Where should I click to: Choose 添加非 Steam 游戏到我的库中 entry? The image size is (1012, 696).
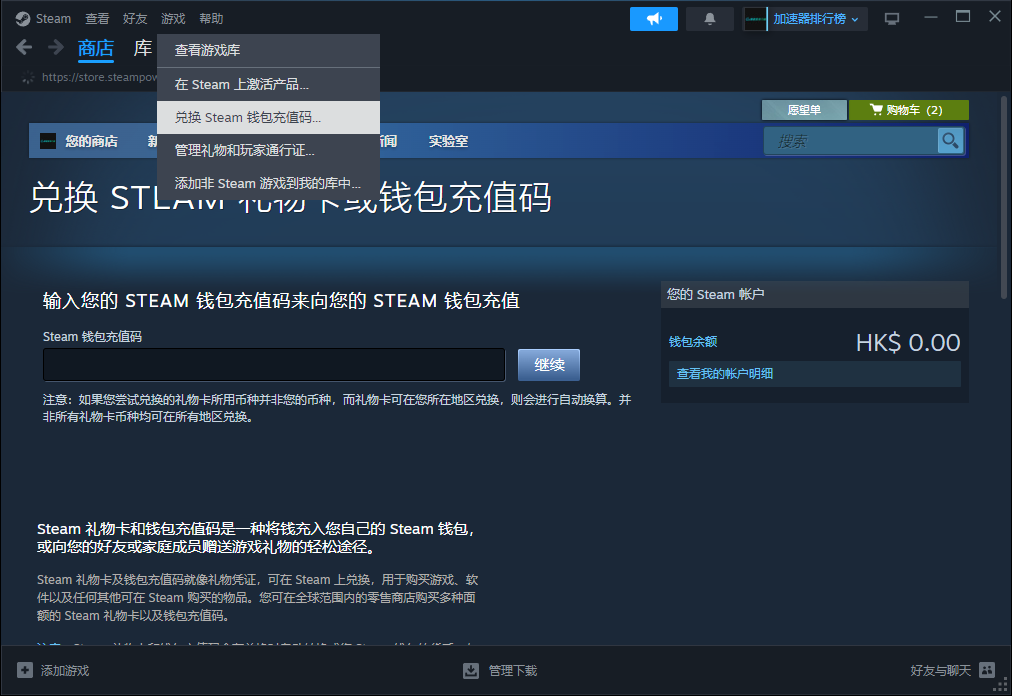[268, 183]
